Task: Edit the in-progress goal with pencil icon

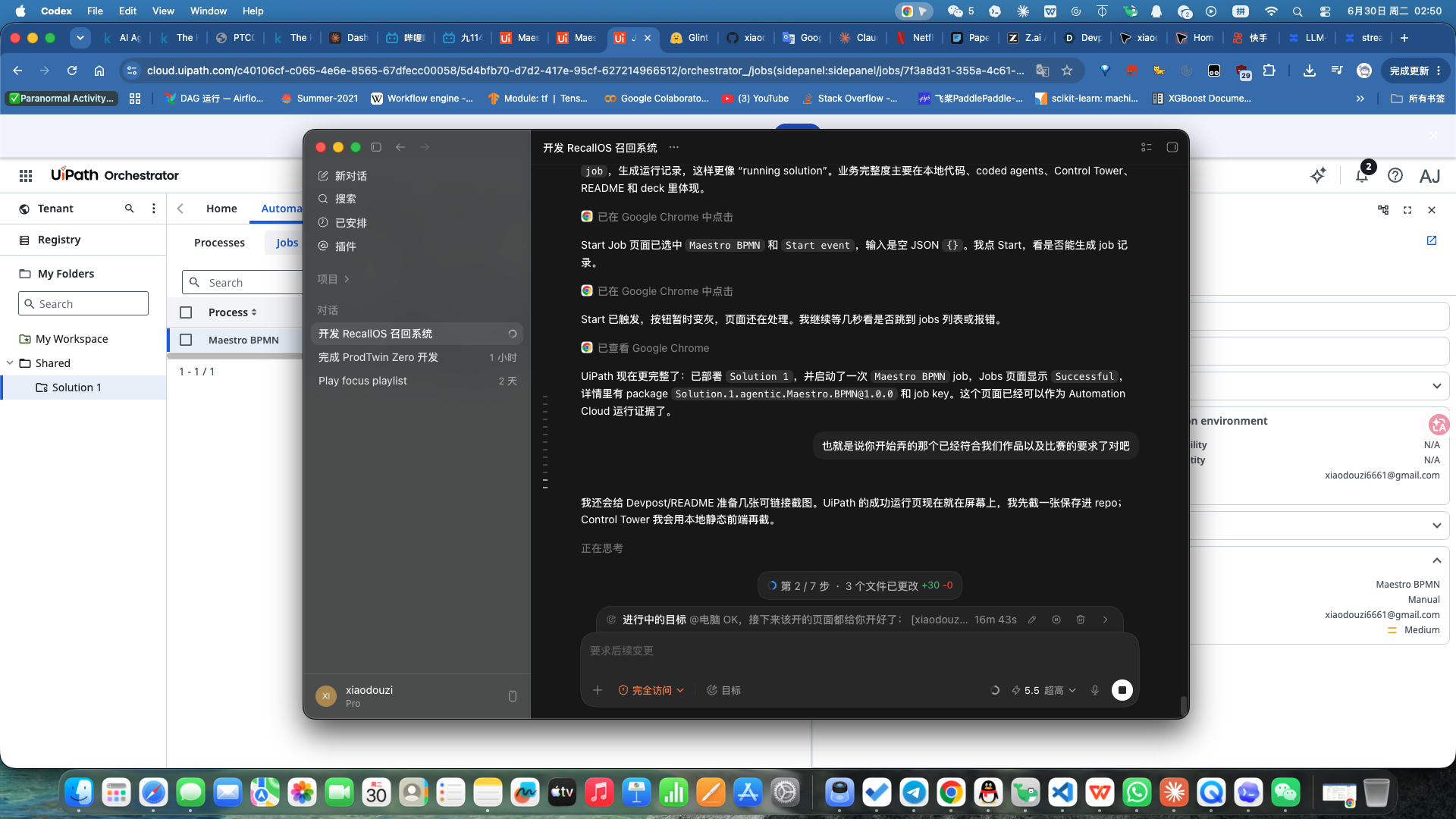Action: click(1032, 620)
